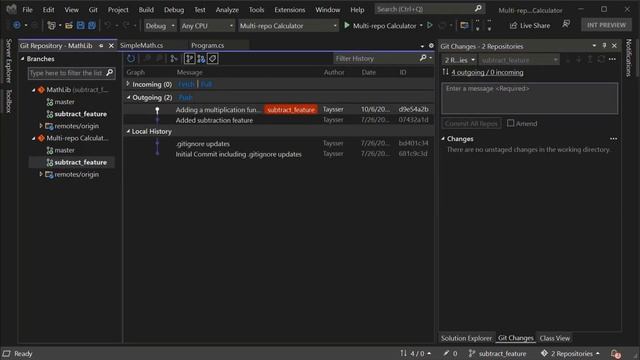Image resolution: width=640 pixels, height=360 pixels.
Task: Click the Live Share button
Action: point(530,26)
